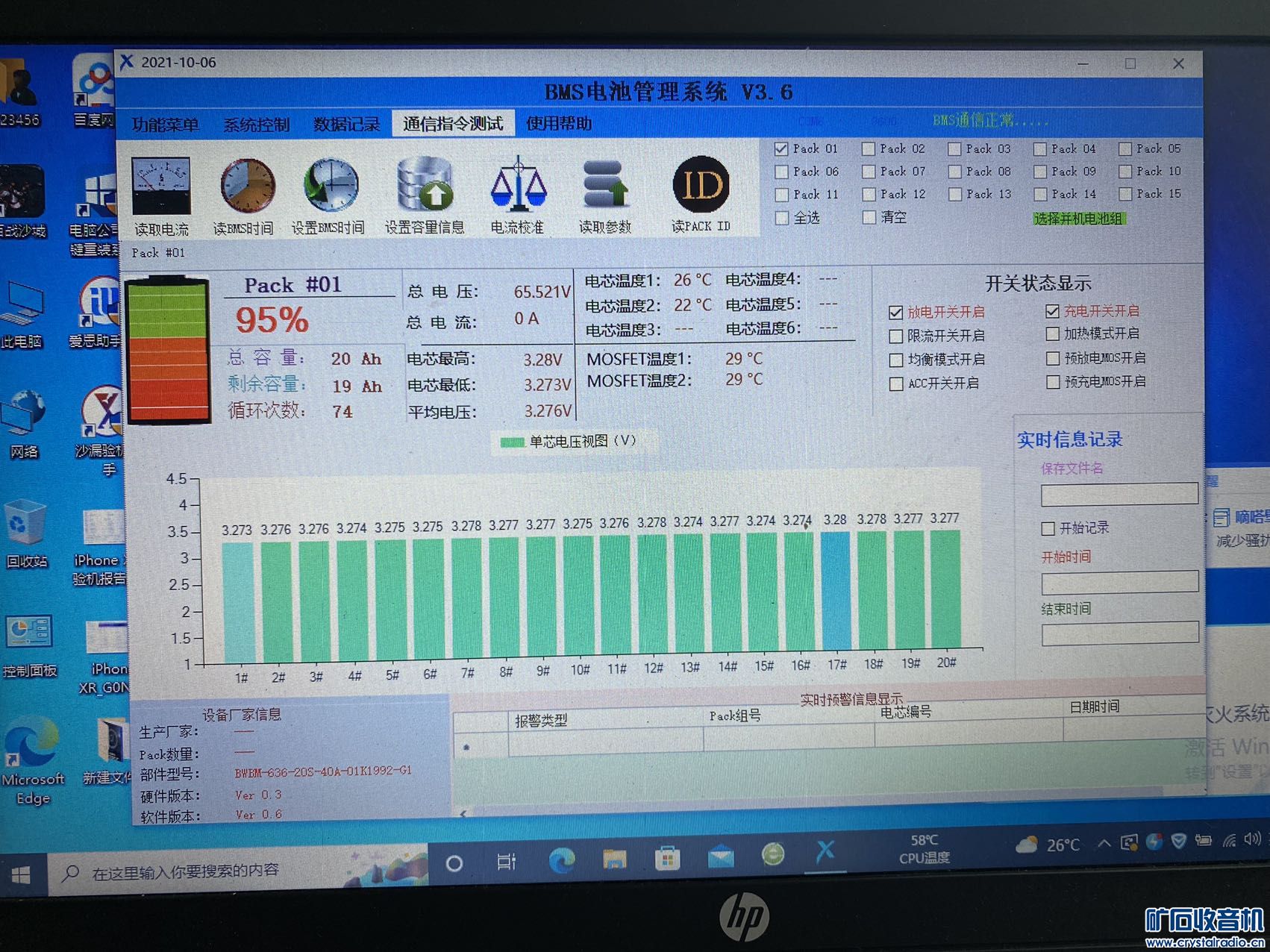Select 通信指令测试 tab
Image resolution: width=1270 pixels, height=952 pixels.
[453, 123]
